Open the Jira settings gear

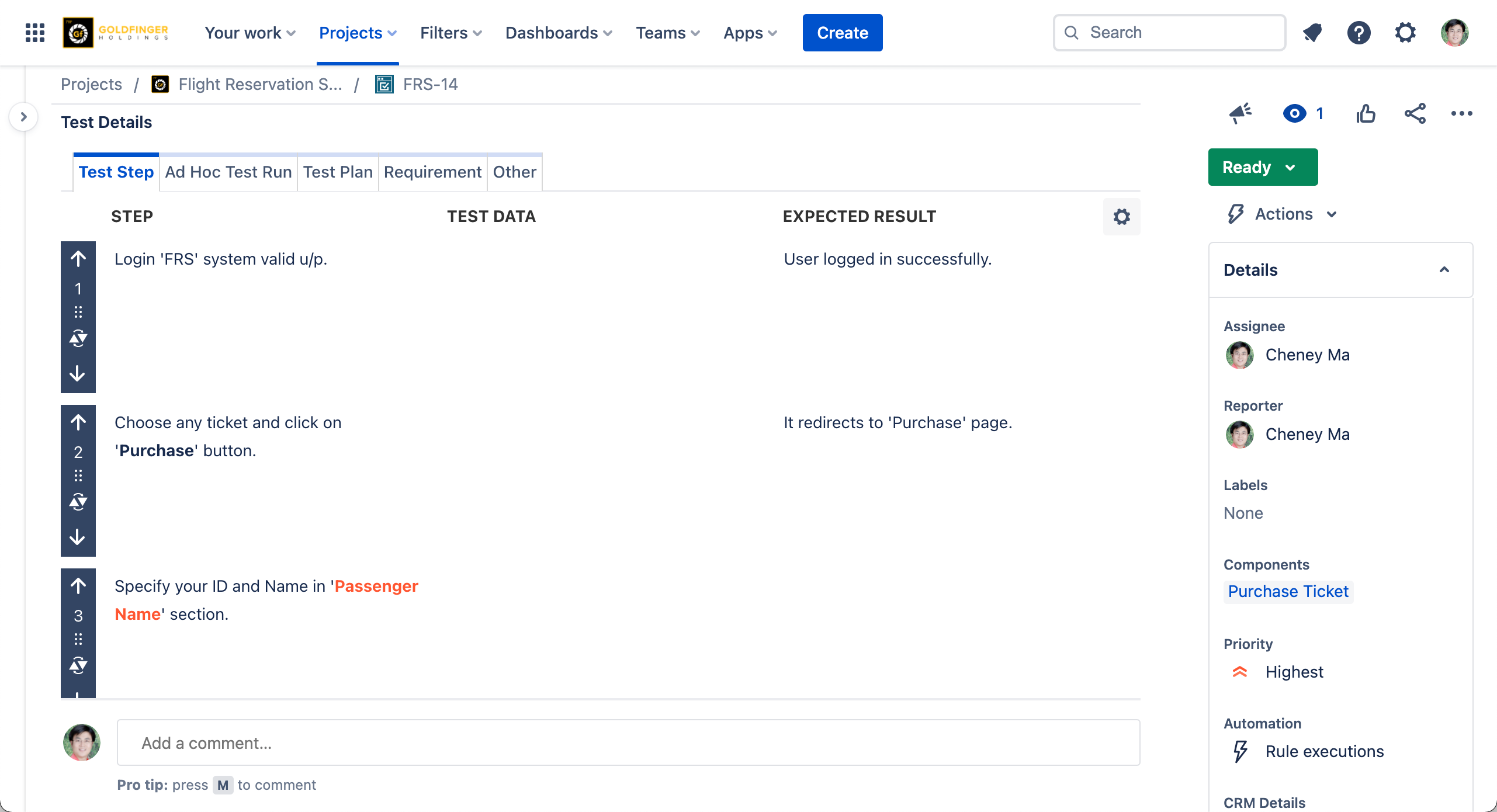(1405, 33)
